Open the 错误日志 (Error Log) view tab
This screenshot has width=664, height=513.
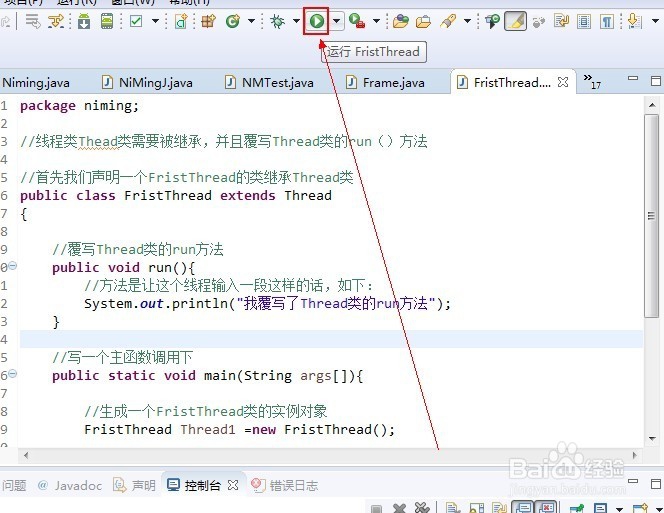click(285, 485)
